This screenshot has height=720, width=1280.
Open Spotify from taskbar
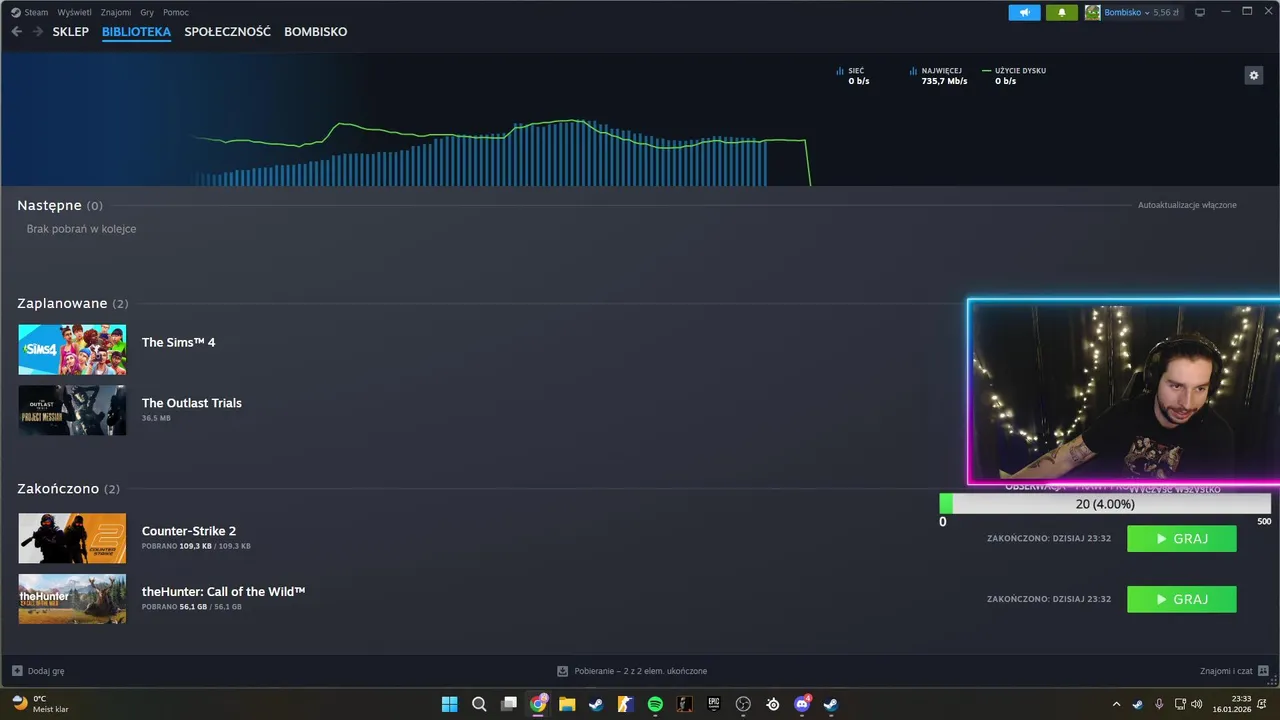pyautogui.click(x=655, y=704)
